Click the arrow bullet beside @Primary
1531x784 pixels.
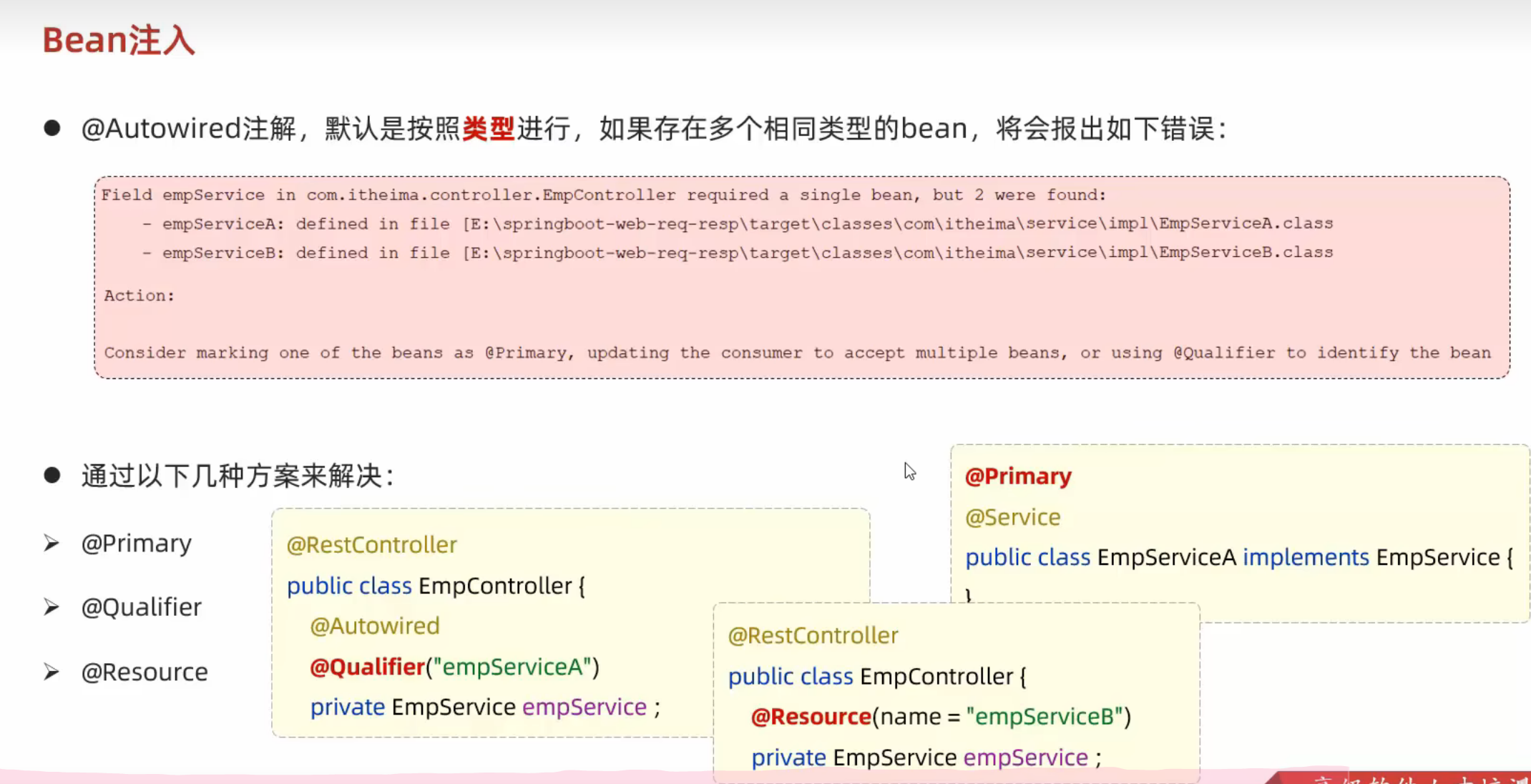[51, 543]
